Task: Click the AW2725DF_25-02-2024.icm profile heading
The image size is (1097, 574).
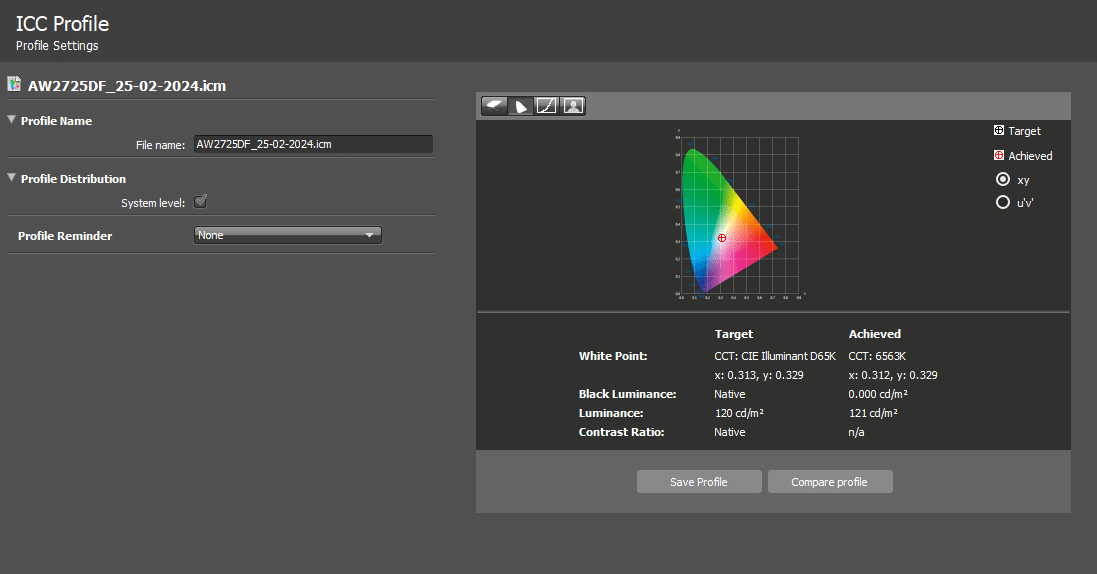Action: tap(127, 86)
